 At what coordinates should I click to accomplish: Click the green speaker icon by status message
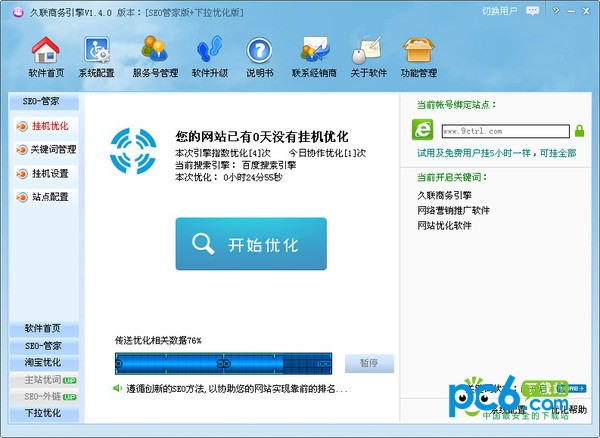point(117,389)
